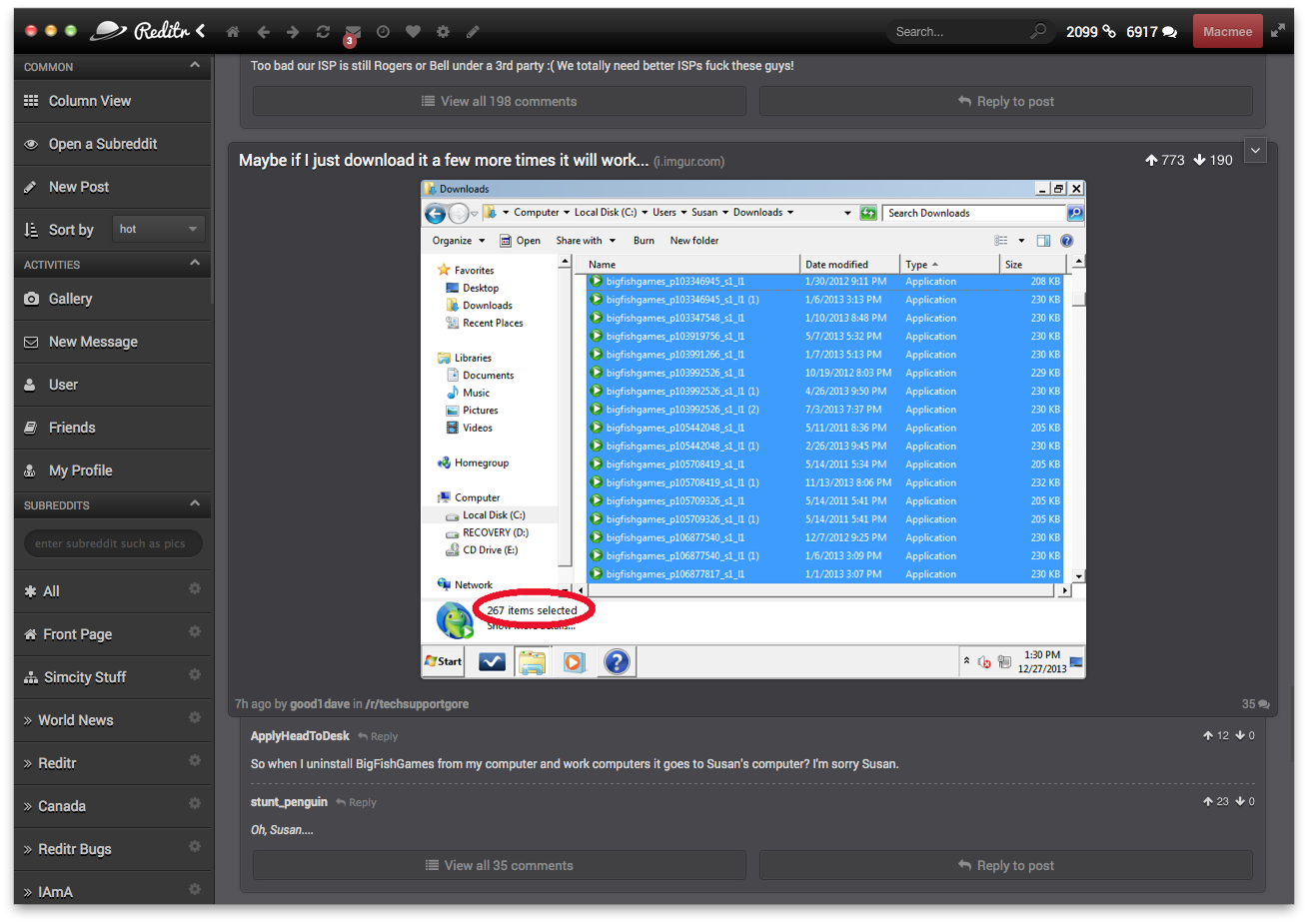Viewport: 1308px width, 924px height.
Task: Open the Sort by hot dropdown
Action: pyautogui.click(x=158, y=229)
